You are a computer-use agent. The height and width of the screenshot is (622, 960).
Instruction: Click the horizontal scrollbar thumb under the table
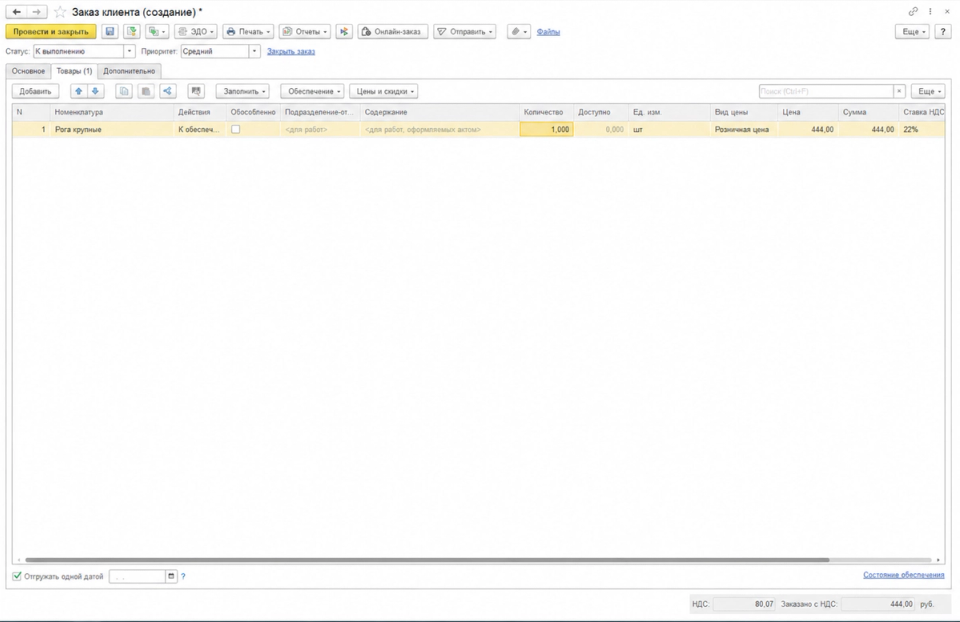click(427, 560)
